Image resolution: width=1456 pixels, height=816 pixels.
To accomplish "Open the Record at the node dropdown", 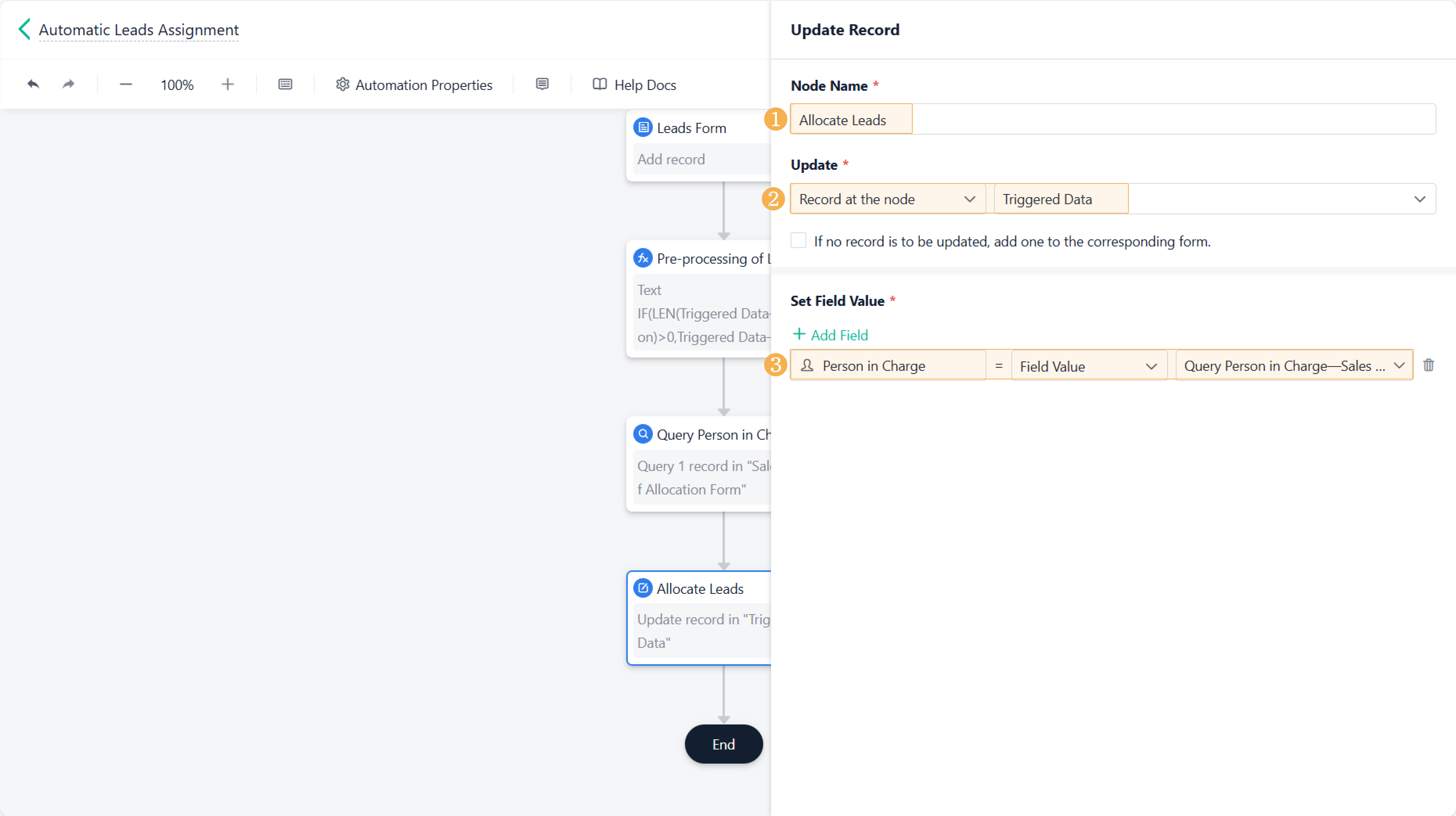I will (x=887, y=199).
